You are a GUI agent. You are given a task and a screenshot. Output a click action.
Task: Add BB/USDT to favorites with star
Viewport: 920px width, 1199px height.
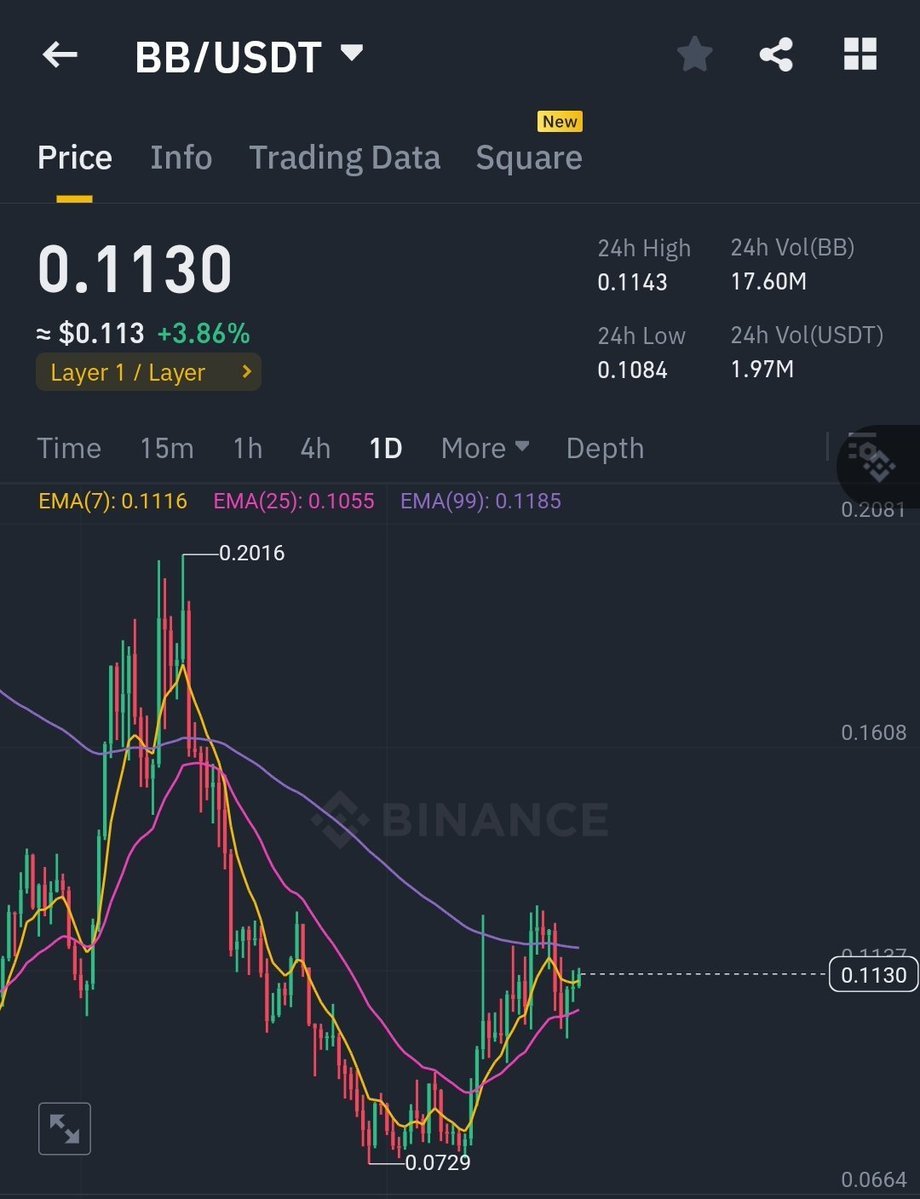pyautogui.click(x=694, y=55)
